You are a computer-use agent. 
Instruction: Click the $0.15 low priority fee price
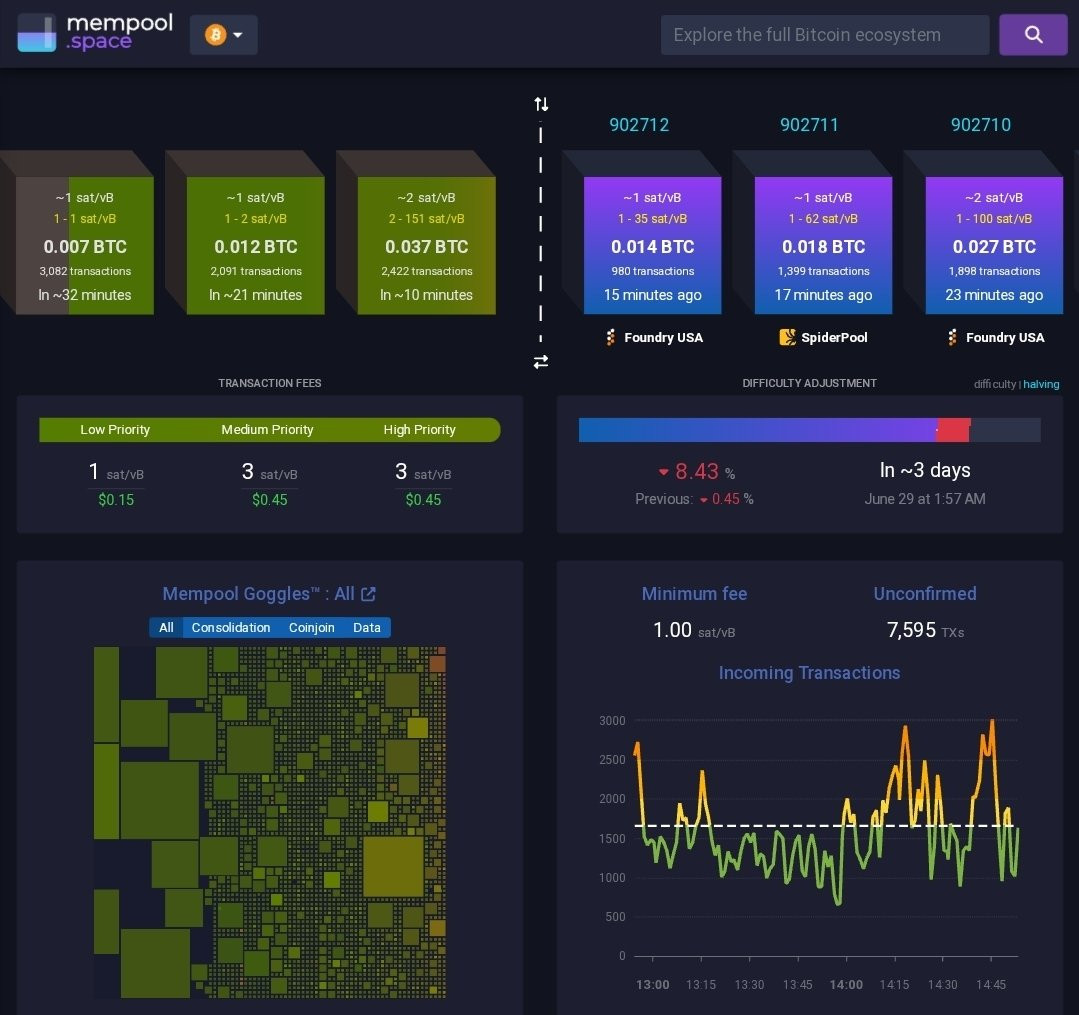coord(116,500)
